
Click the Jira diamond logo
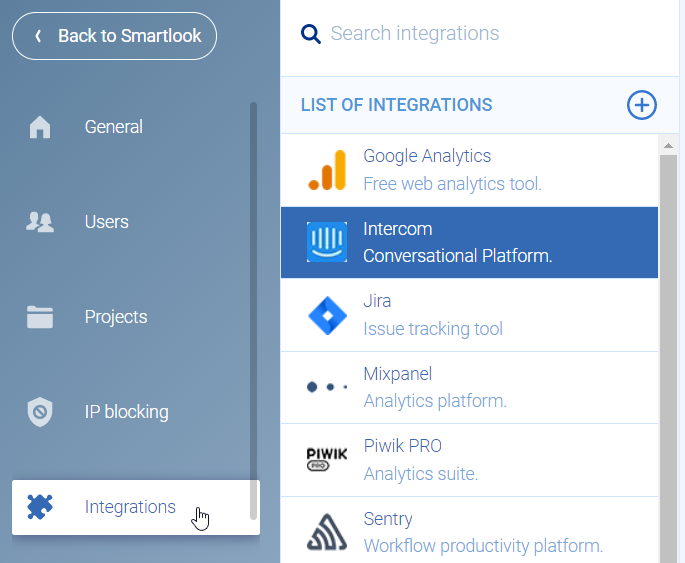point(327,315)
